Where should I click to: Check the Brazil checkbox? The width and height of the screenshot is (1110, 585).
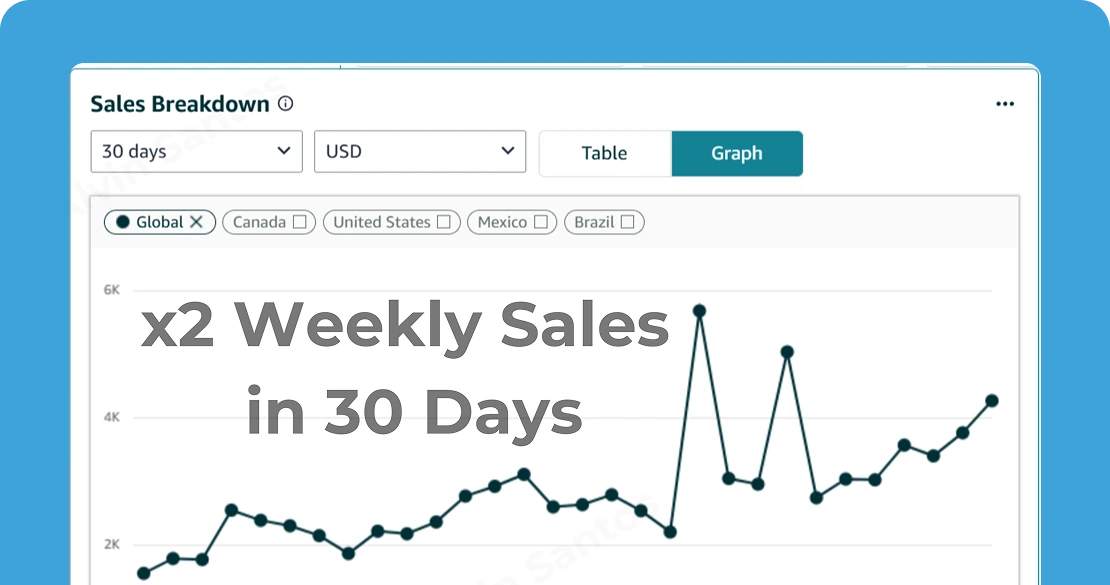click(628, 222)
